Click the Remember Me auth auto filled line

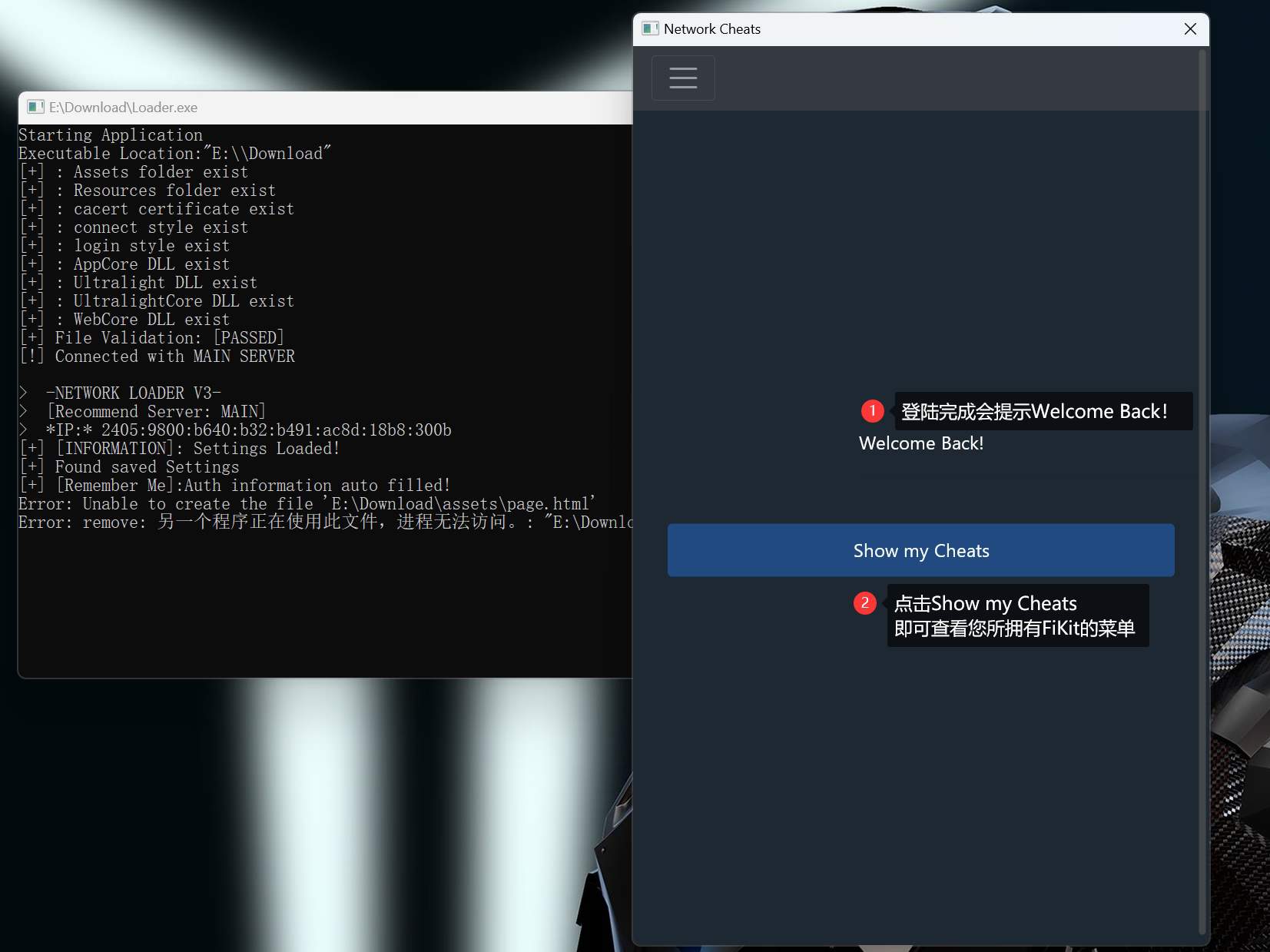tap(253, 486)
